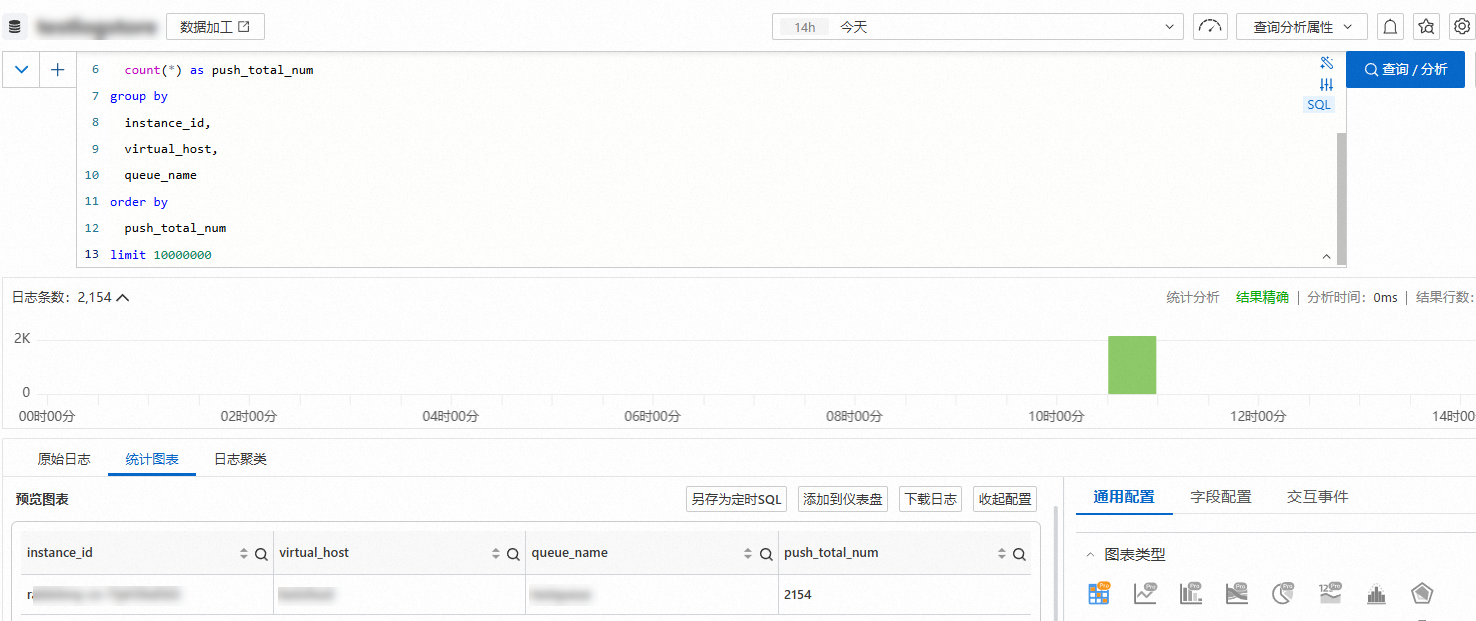1476x621 pixels.
Task: Click the 结果精确 status text
Action: coord(1262,297)
